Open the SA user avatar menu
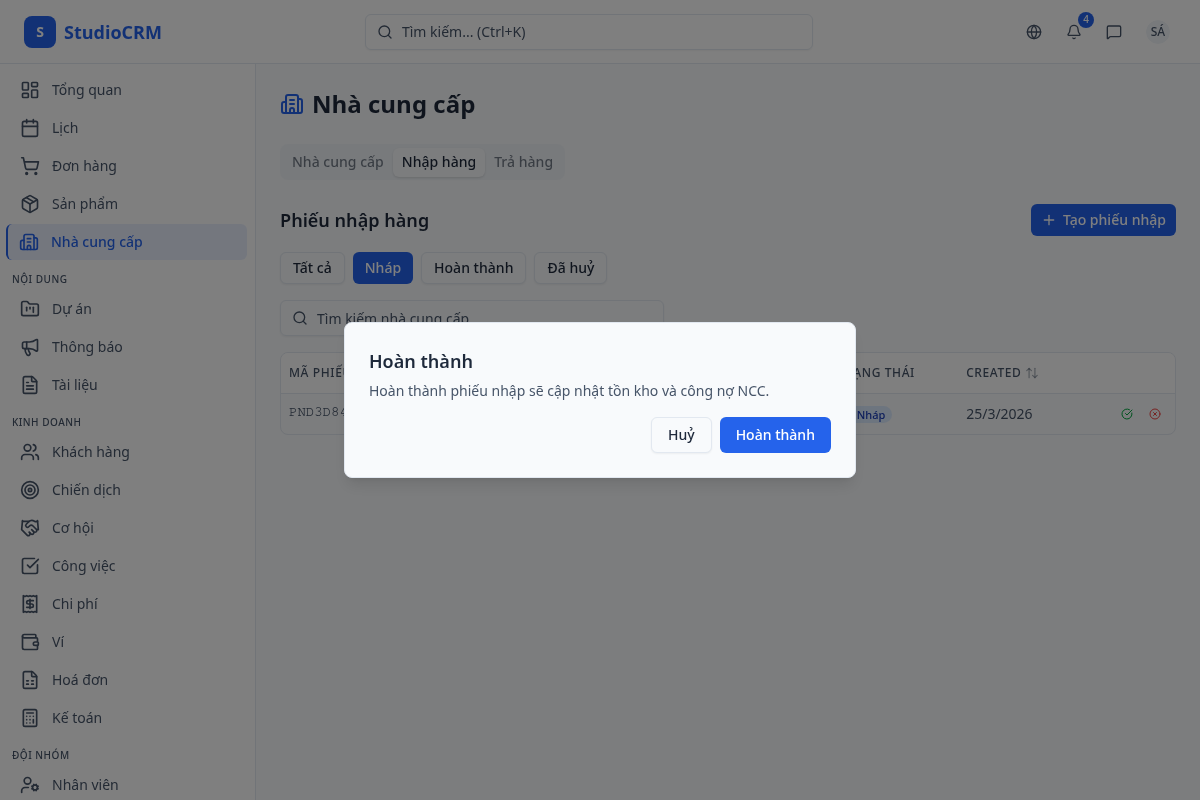 pyautogui.click(x=1158, y=32)
